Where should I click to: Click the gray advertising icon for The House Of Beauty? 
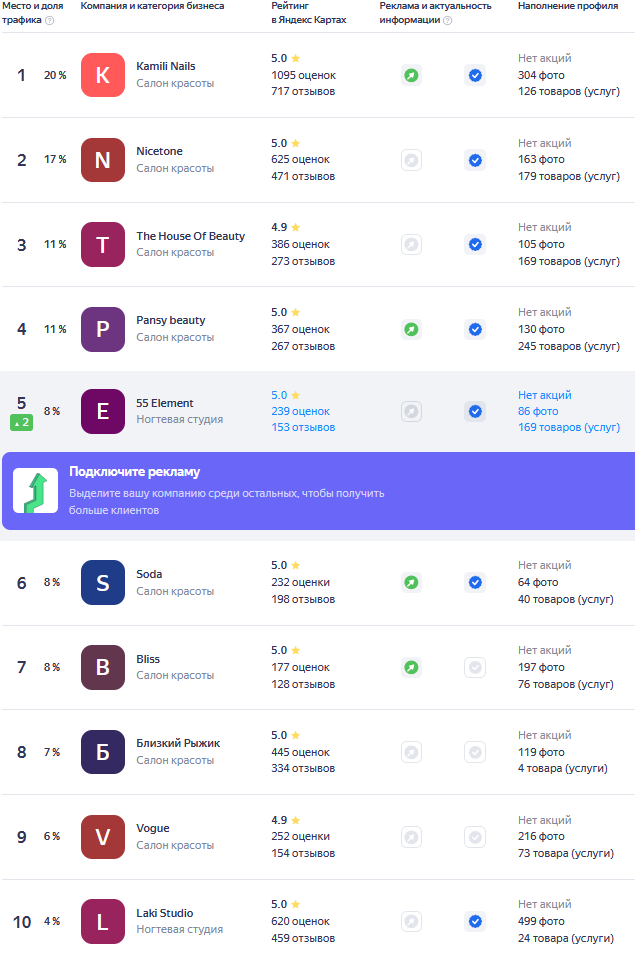411,244
